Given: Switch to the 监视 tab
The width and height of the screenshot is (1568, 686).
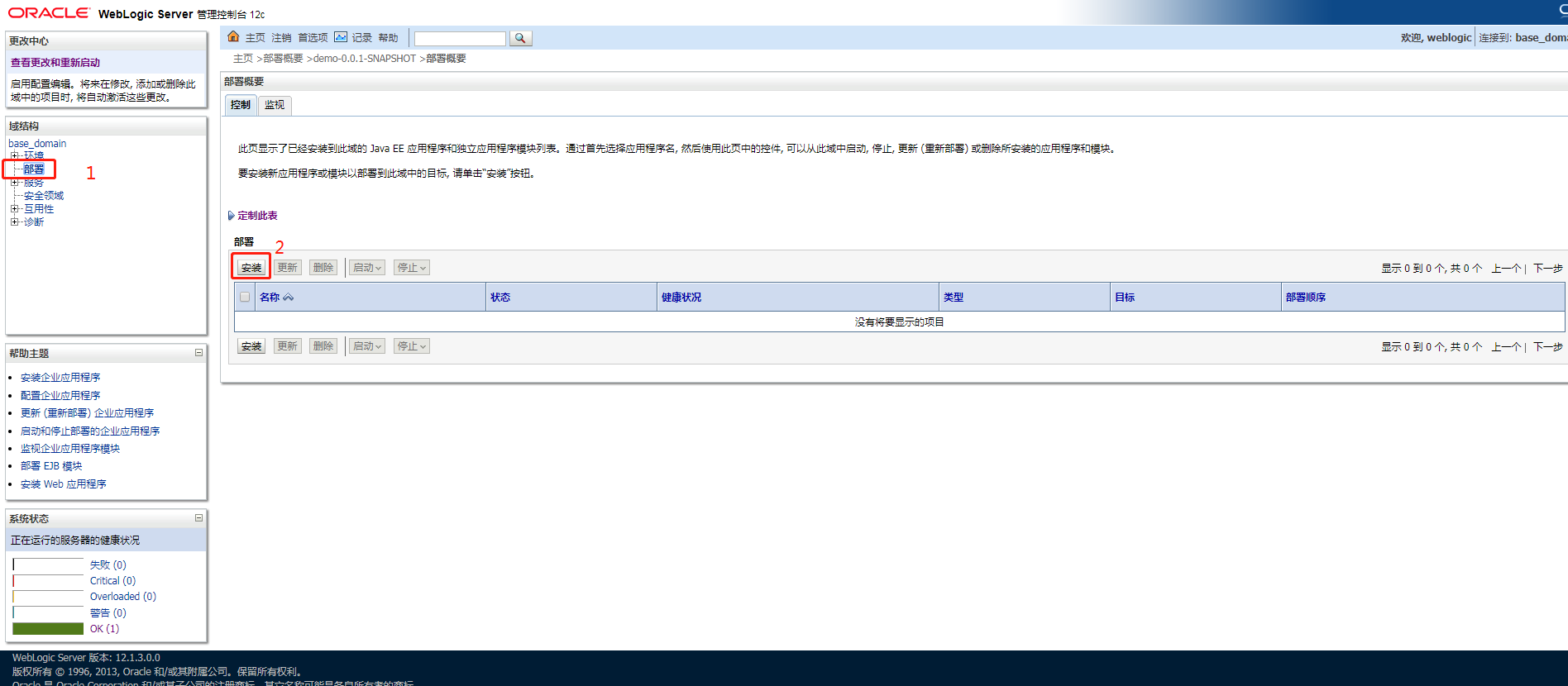Looking at the screenshot, I should [275, 105].
